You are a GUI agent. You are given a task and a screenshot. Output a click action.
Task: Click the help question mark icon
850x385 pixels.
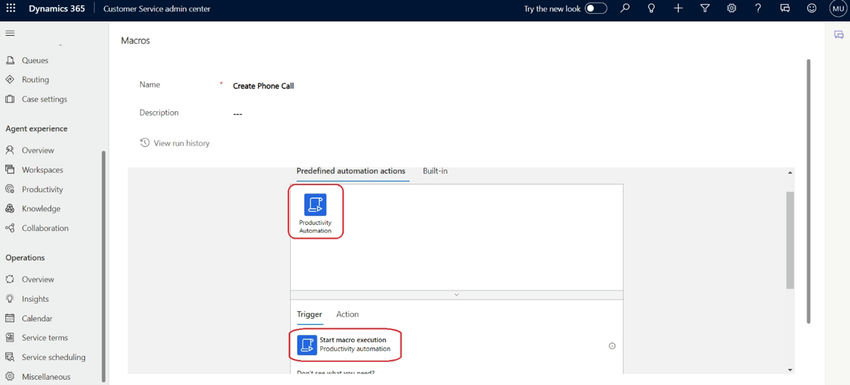(758, 9)
